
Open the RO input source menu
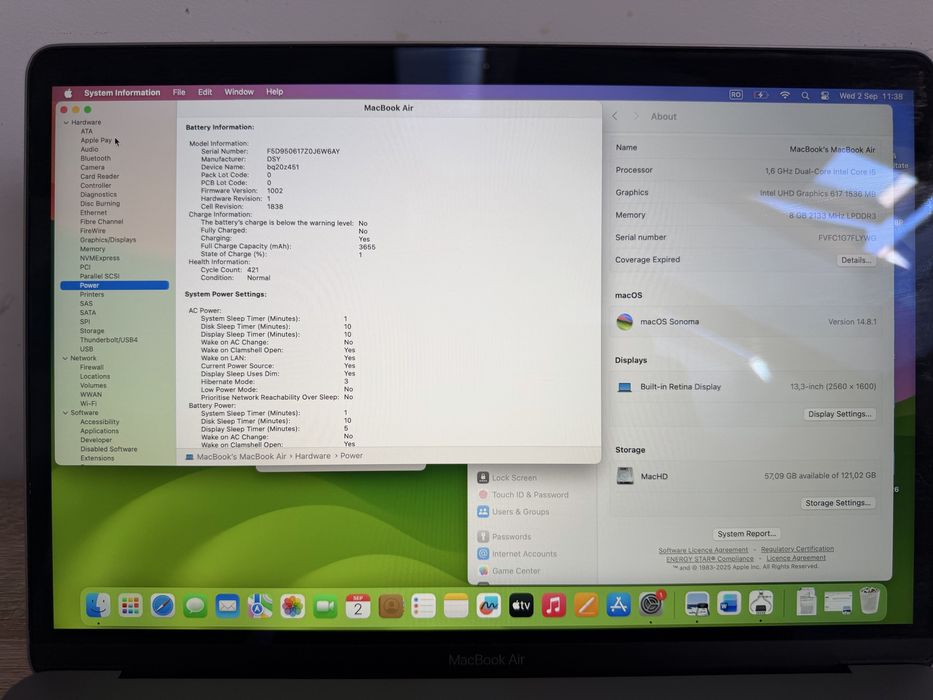pos(736,95)
